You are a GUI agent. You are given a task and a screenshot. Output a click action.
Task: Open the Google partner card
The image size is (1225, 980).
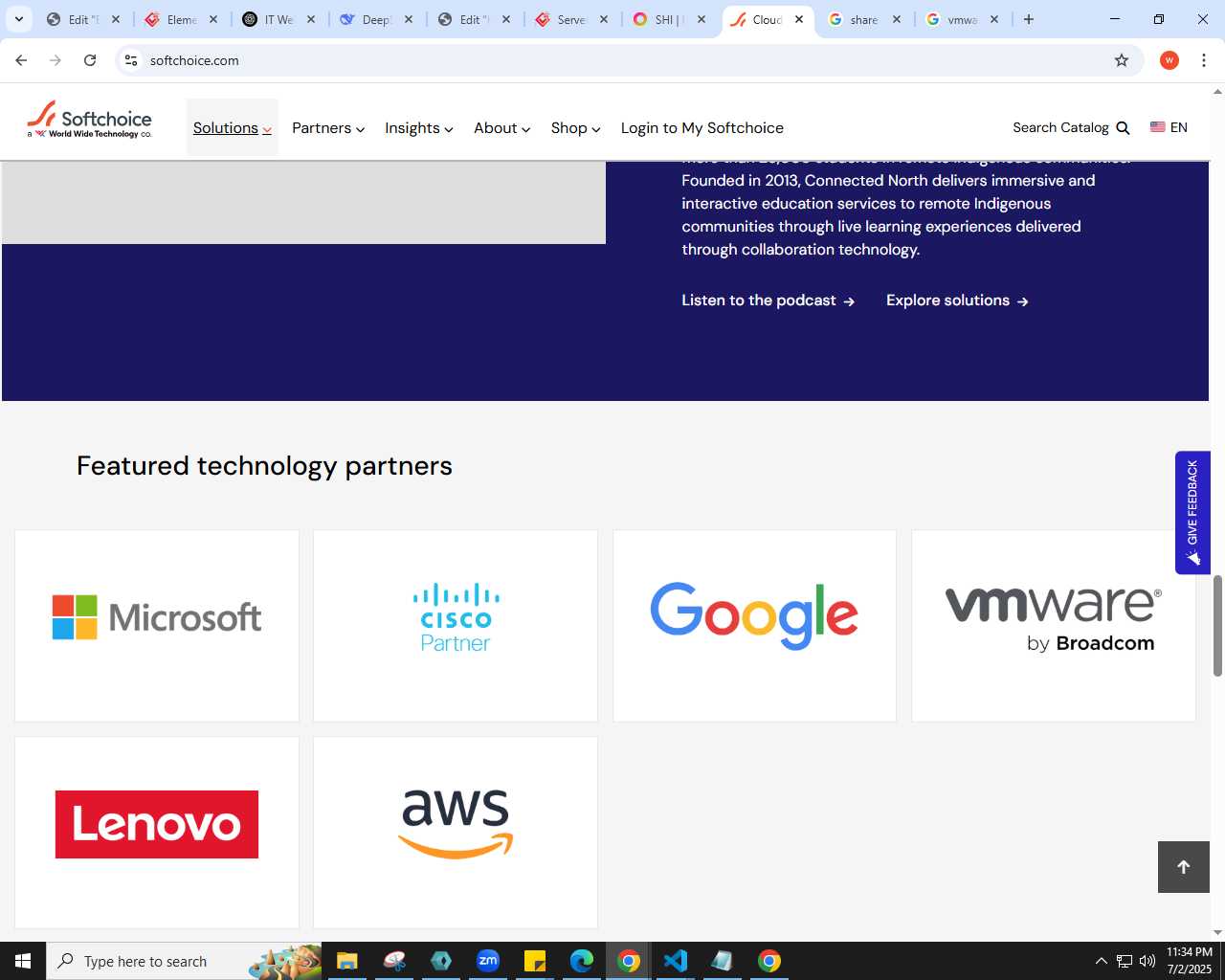click(754, 626)
